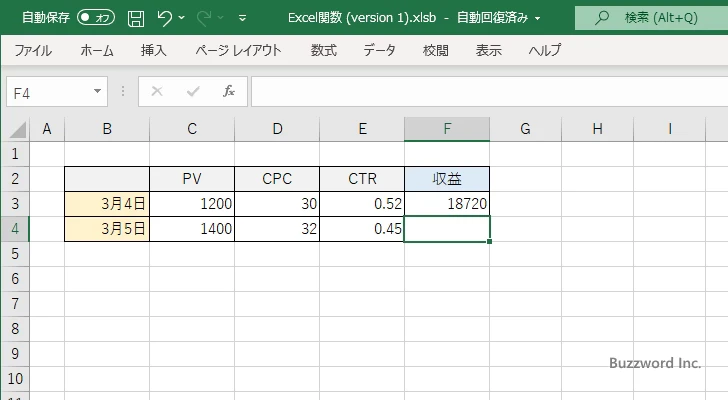Screen dimensions: 728x400
Task: Switch to the 数式 ribbon tab
Action: tap(324, 50)
